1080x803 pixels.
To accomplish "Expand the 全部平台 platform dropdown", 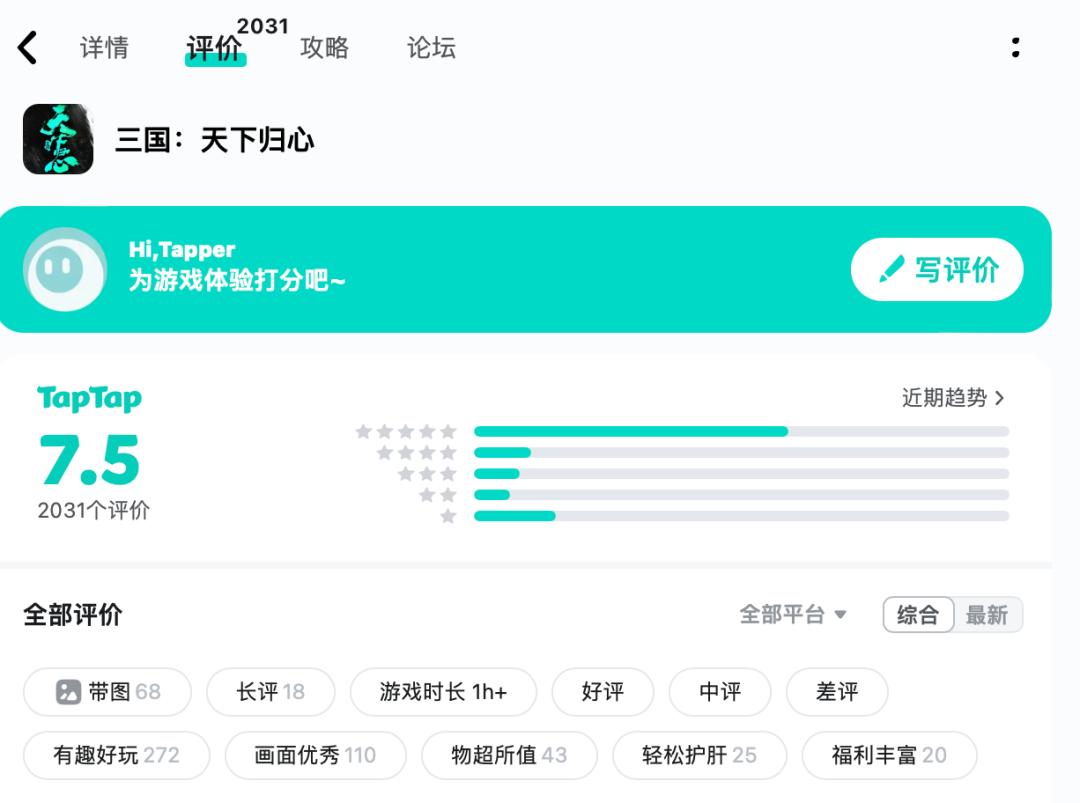I will pyautogui.click(x=793, y=615).
